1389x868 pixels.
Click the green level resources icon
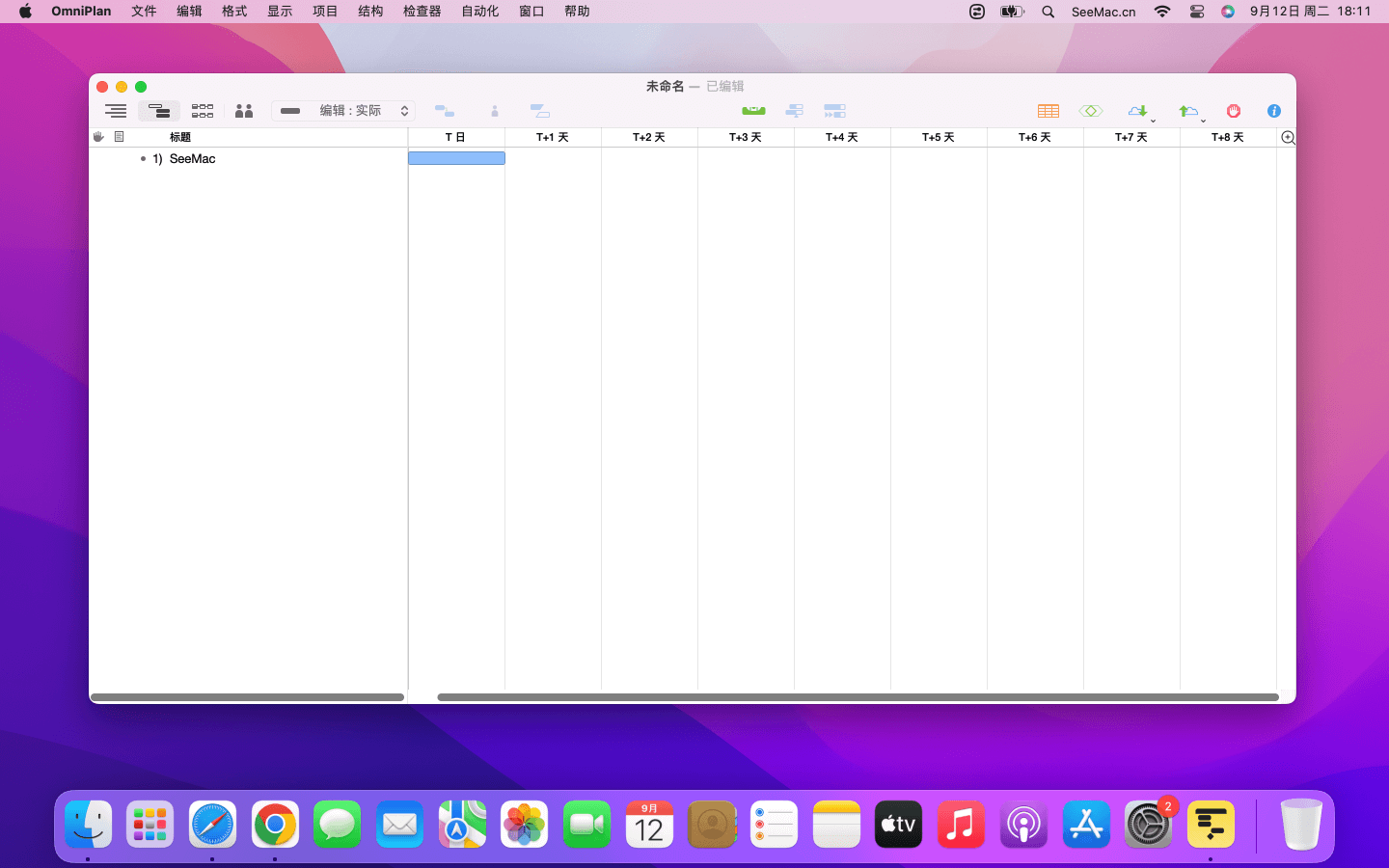[x=753, y=111]
